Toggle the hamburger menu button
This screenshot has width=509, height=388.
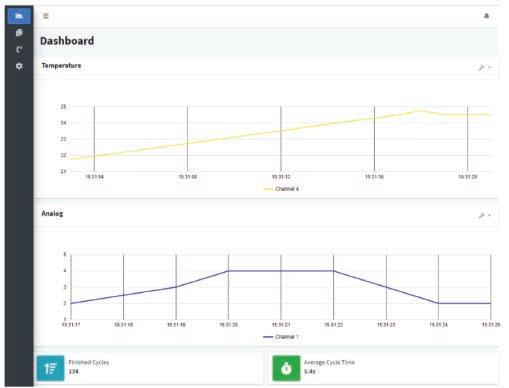[46, 16]
